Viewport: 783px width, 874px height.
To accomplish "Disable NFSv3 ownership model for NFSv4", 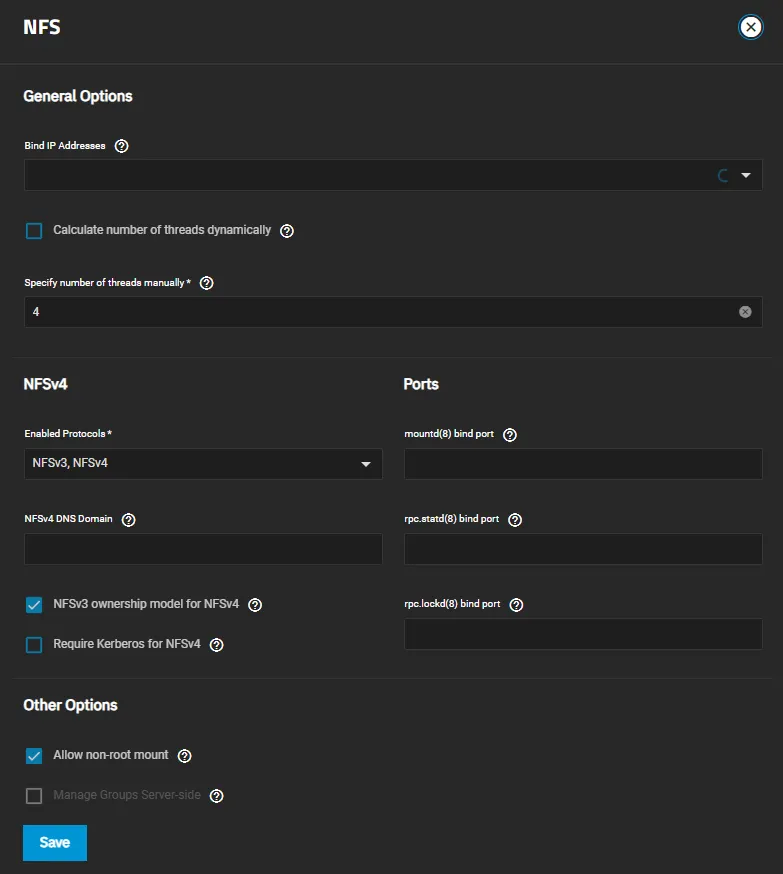I will 33,604.
